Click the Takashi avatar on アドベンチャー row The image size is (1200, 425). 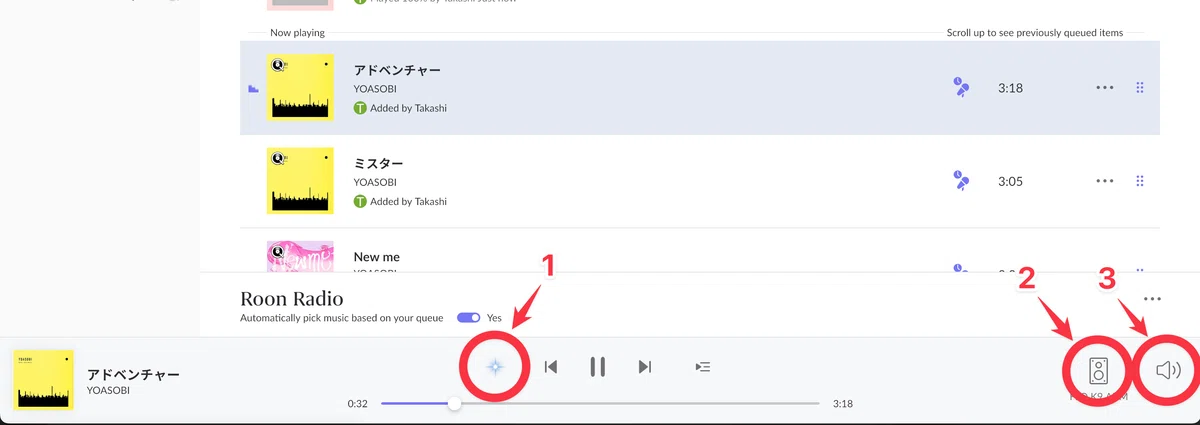coord(360,107)
